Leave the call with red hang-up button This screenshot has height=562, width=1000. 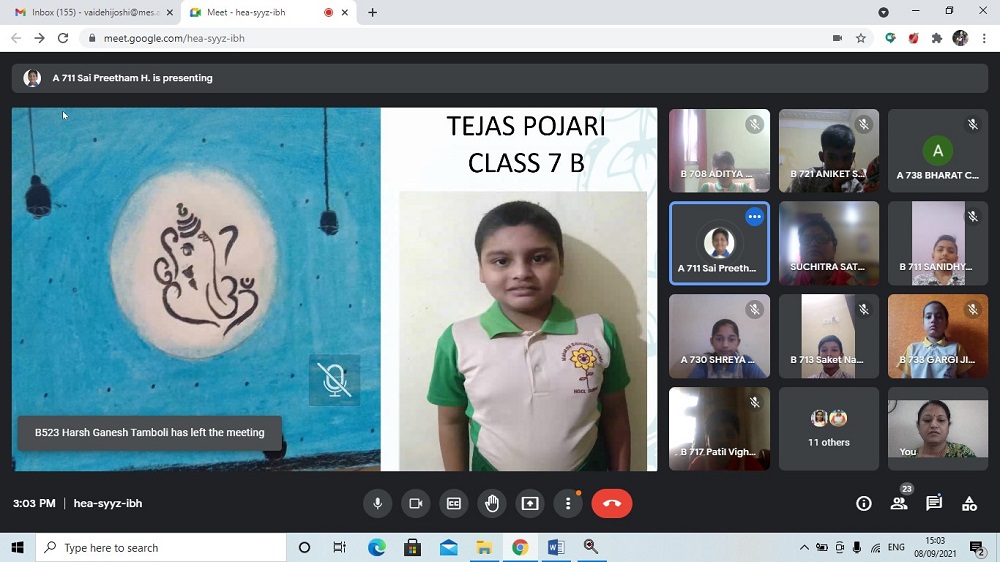pos(612,504)
